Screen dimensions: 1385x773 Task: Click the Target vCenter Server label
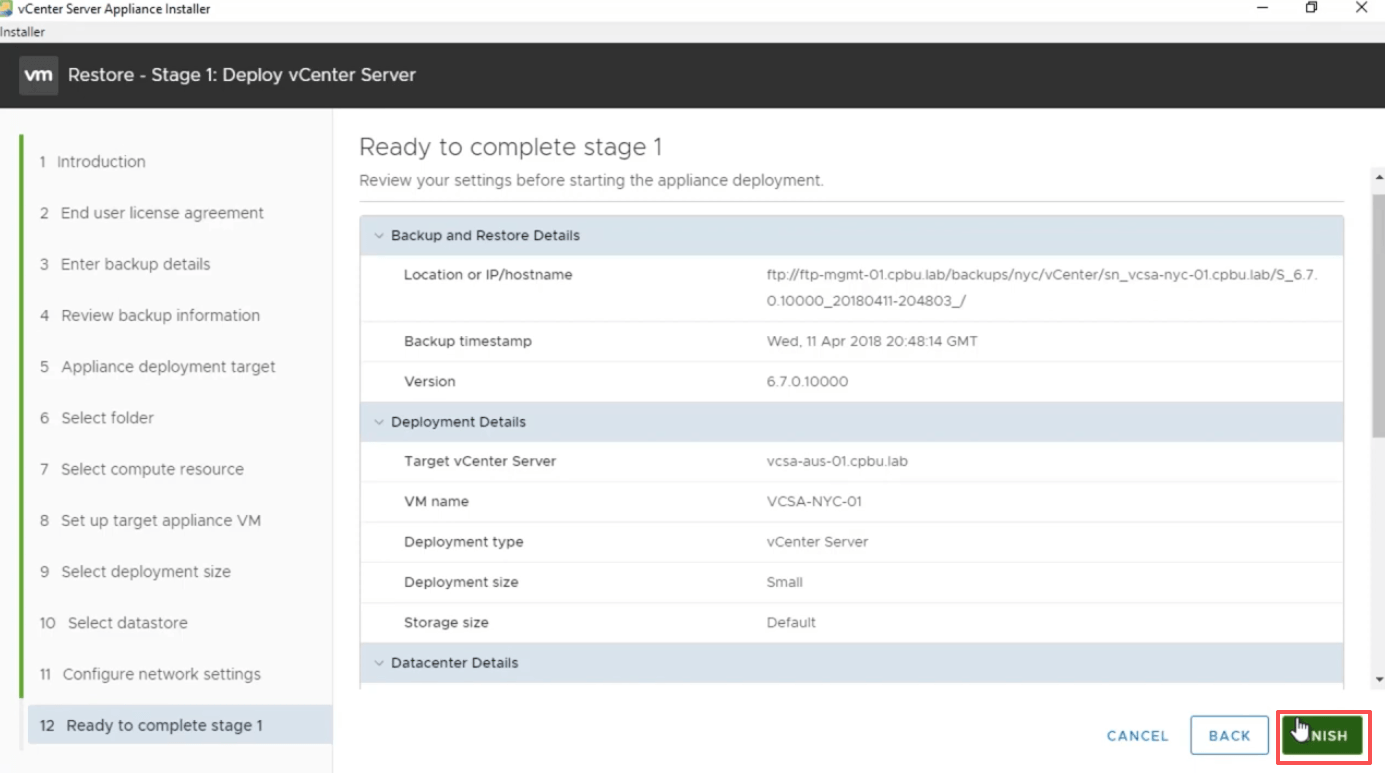(x=480, y=462)
